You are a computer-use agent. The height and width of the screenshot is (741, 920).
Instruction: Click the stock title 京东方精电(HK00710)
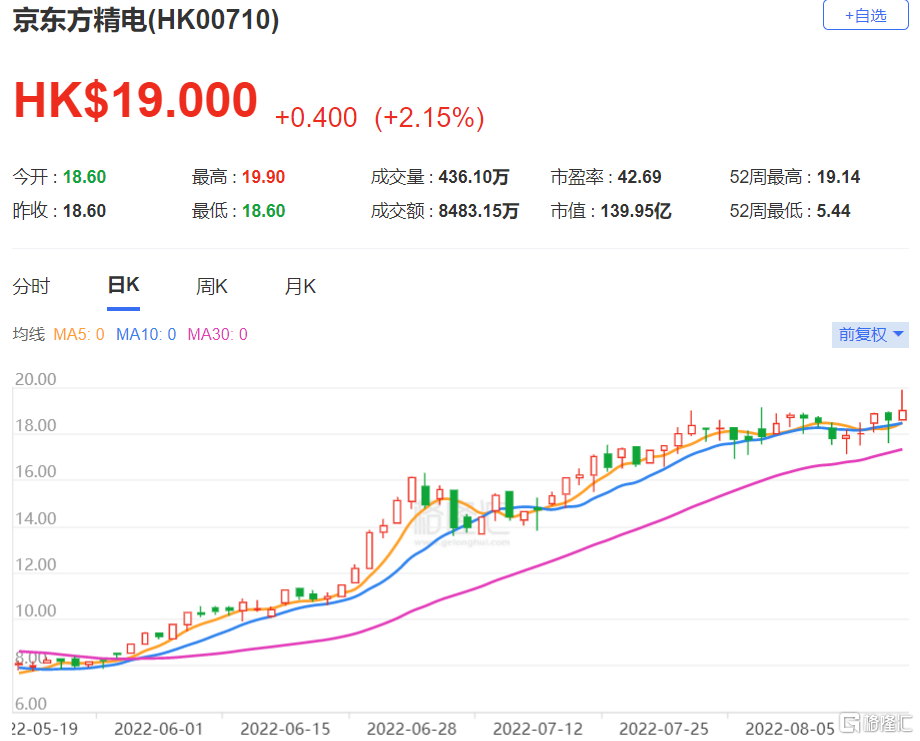pos(146,20)
